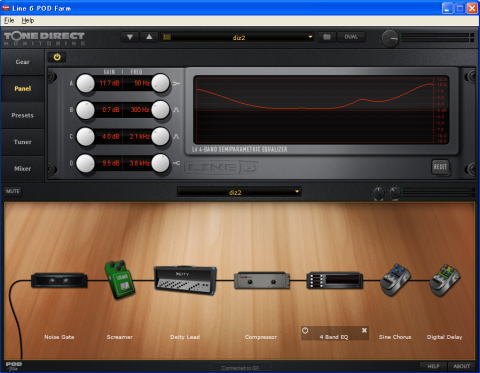480x373 pixels.
Task: Click the Sine Chorus label
Action: click(395, 337)
